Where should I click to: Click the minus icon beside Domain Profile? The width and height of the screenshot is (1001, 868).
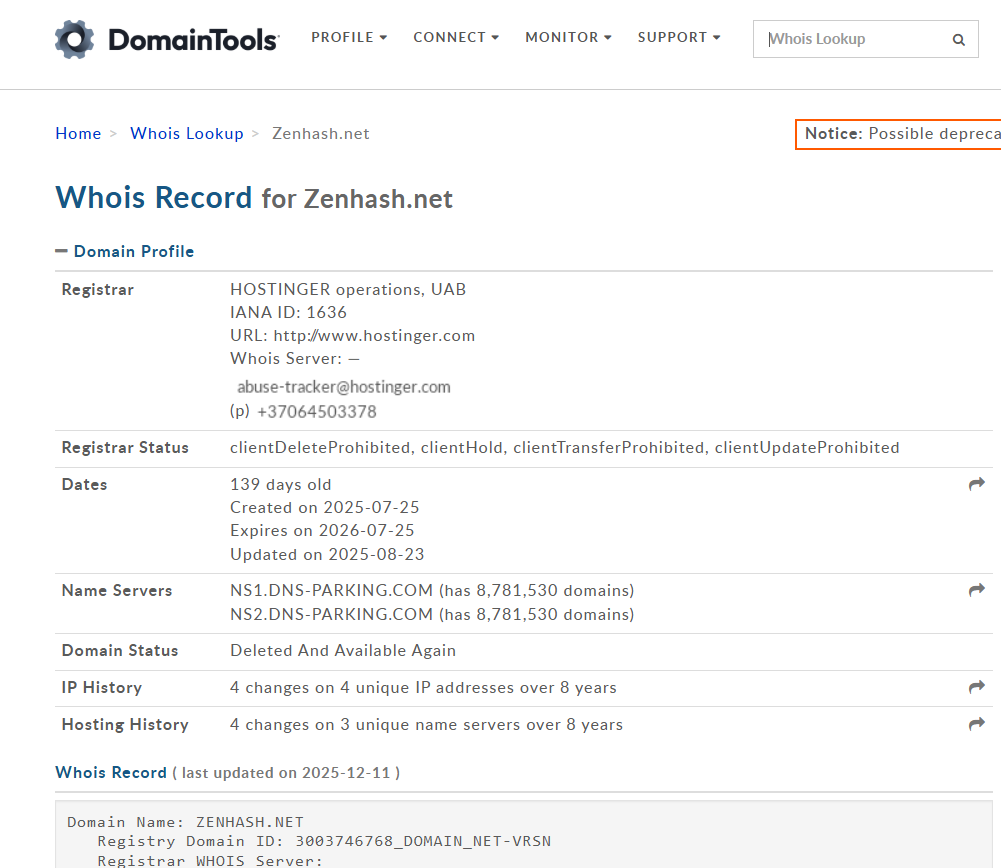[x=61, y=252]
